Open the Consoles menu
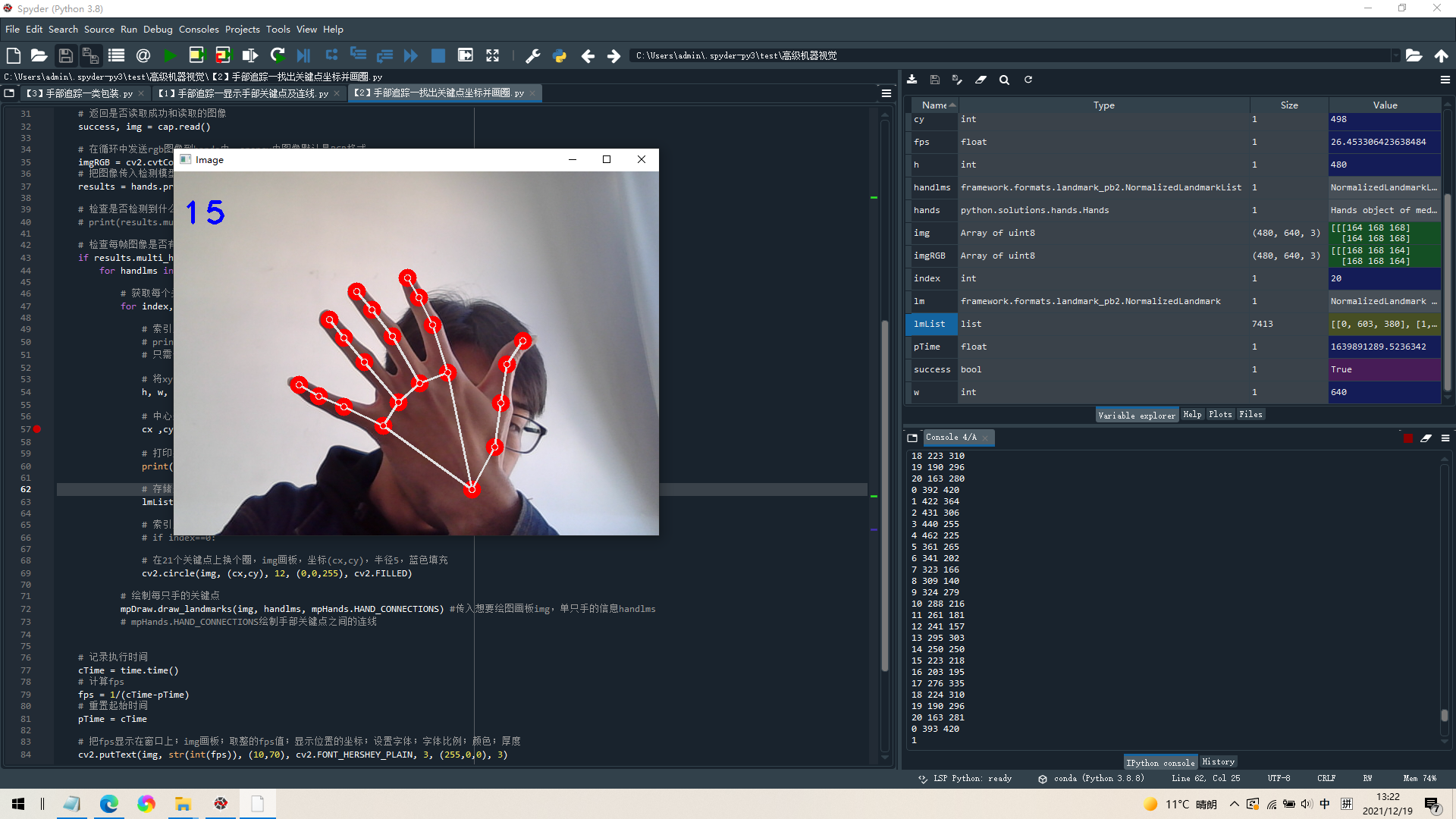 coord(199,30)
